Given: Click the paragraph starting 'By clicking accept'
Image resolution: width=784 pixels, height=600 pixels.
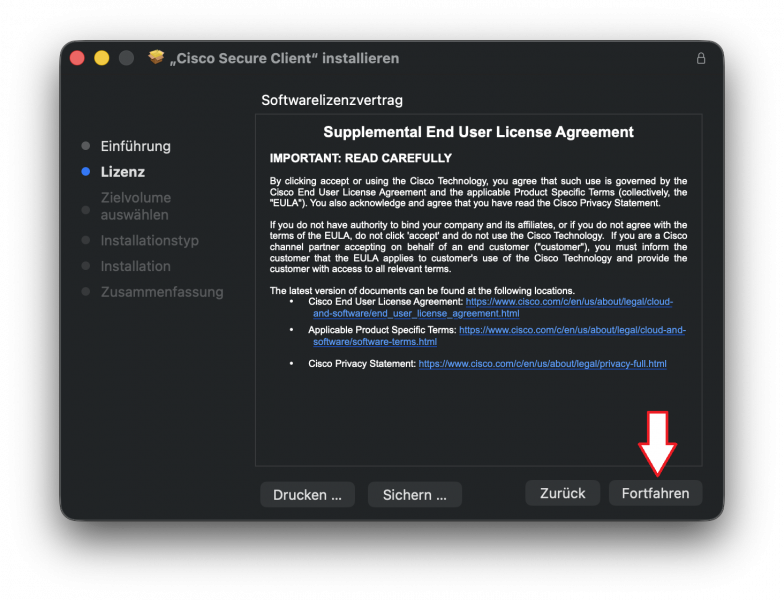Looking at the screenshot, I should (478, 192).
